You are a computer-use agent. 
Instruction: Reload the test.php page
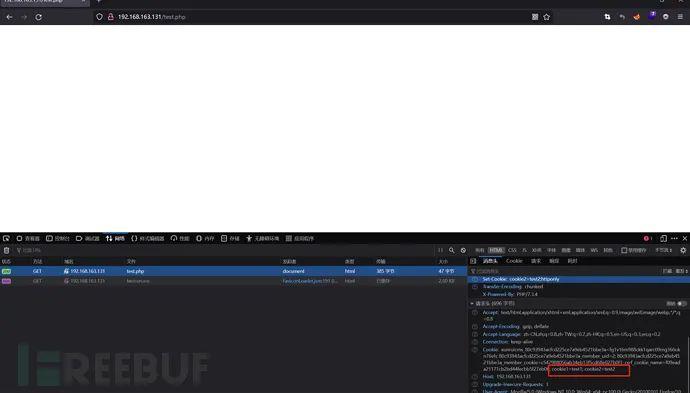tap(39, 17)
